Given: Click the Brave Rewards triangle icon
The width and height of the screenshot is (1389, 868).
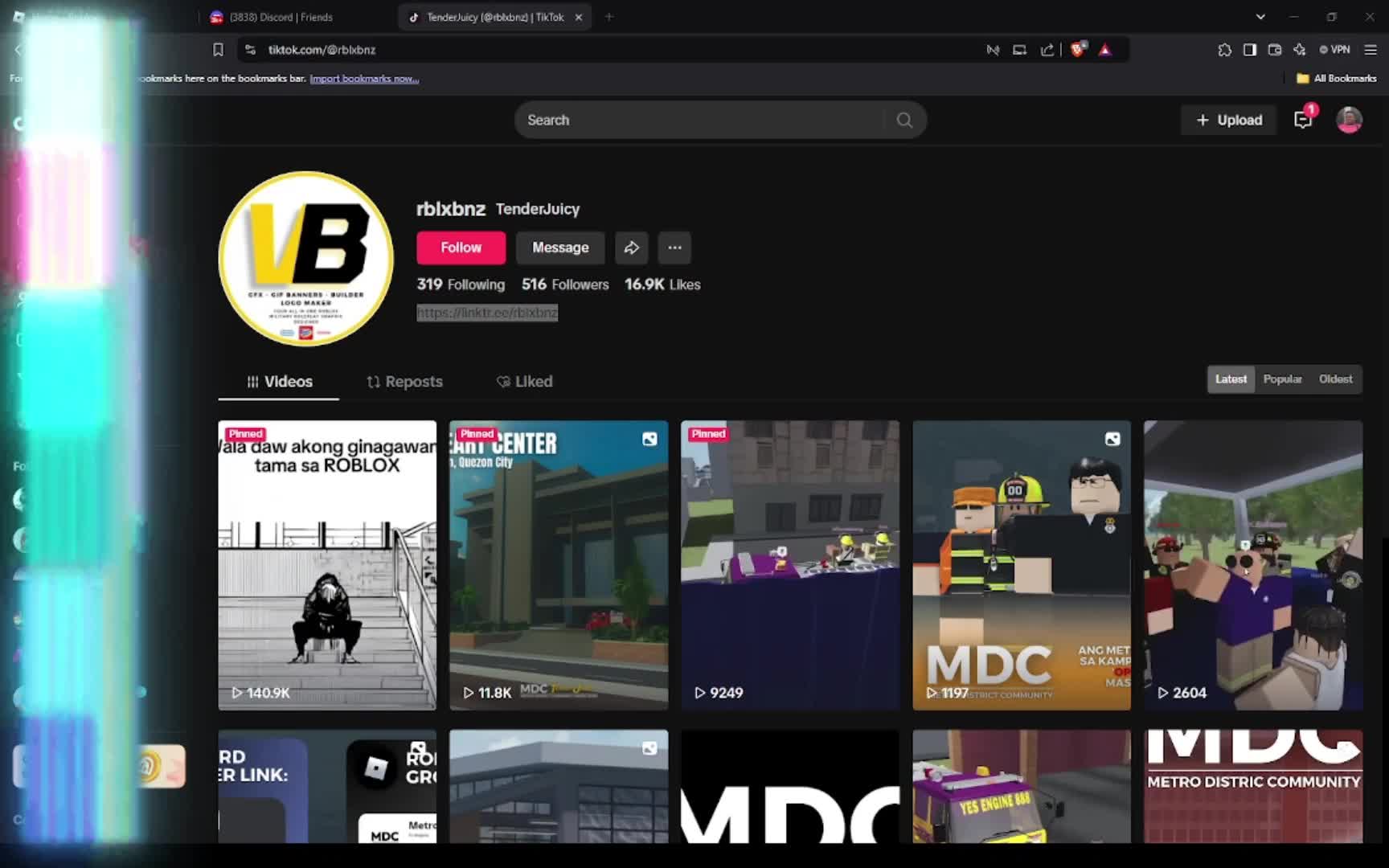Looking at the screenshot, I should click(x=1105, y=50).
